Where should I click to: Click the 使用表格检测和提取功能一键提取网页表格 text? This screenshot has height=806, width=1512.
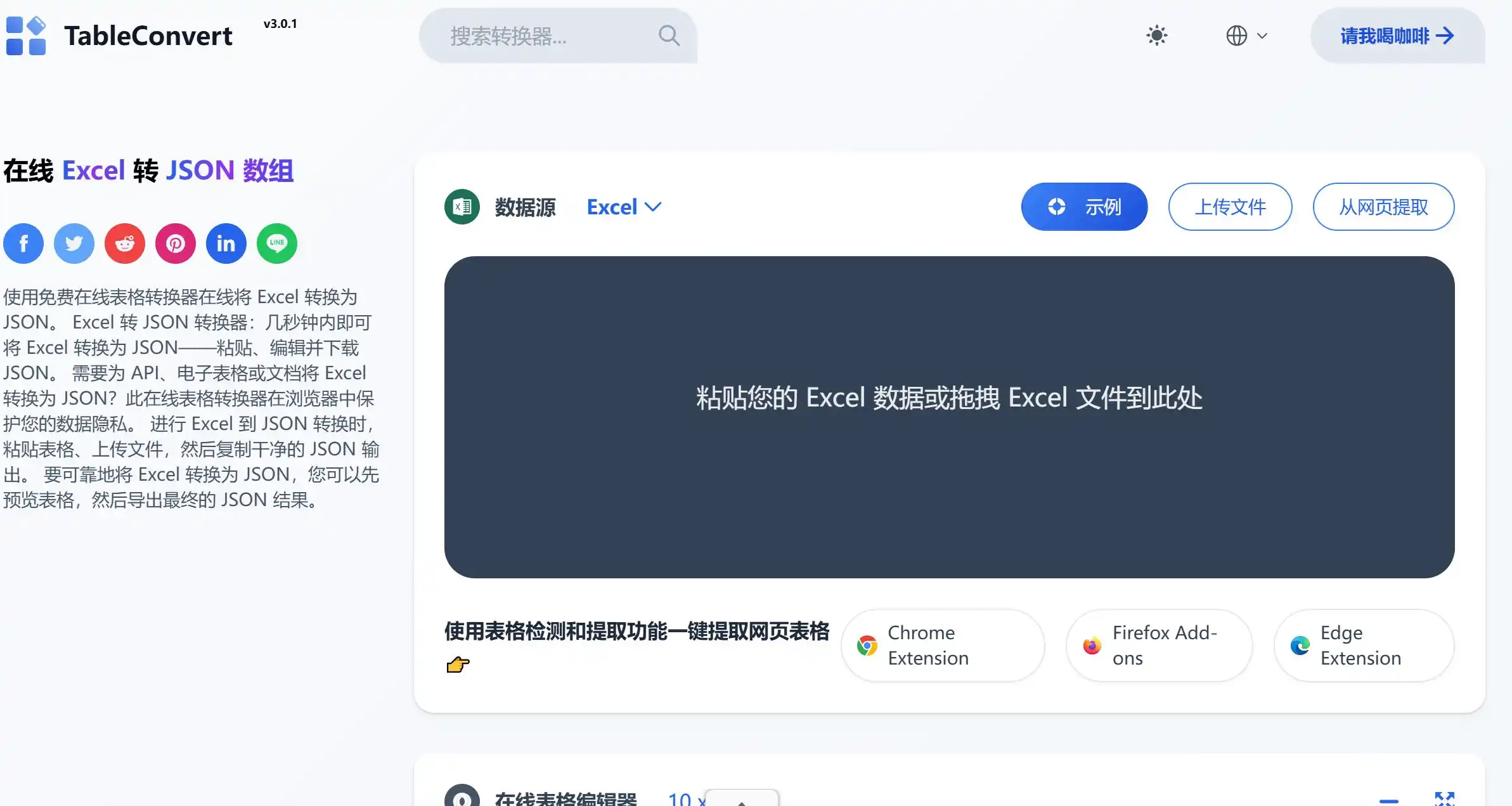636,631
